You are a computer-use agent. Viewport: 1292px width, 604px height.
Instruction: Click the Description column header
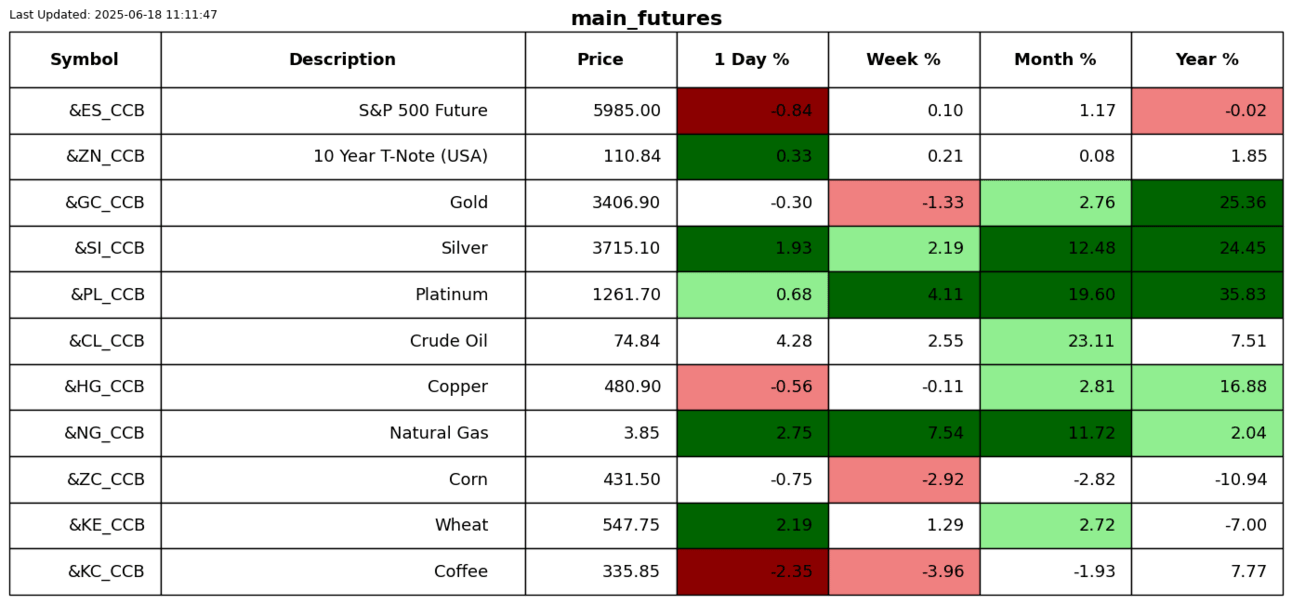(x=342, y=60)
